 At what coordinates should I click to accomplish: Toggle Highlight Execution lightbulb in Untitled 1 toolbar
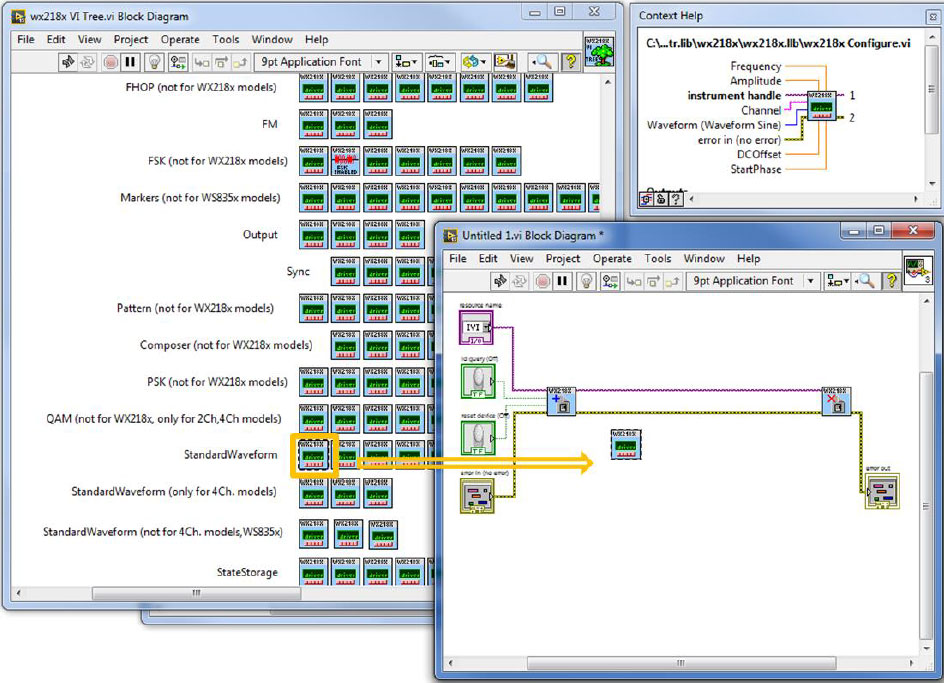pyautogui.click(x=585, y=282)
